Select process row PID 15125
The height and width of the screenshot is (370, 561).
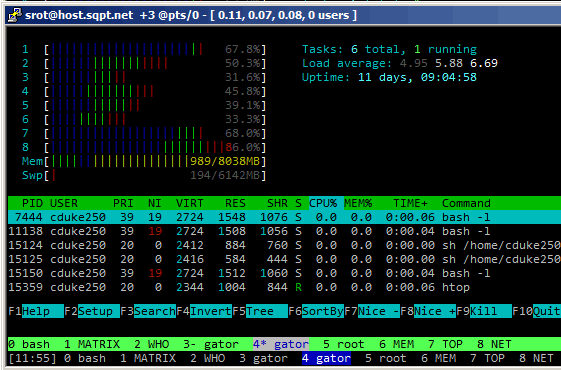[x=284, y=259]
